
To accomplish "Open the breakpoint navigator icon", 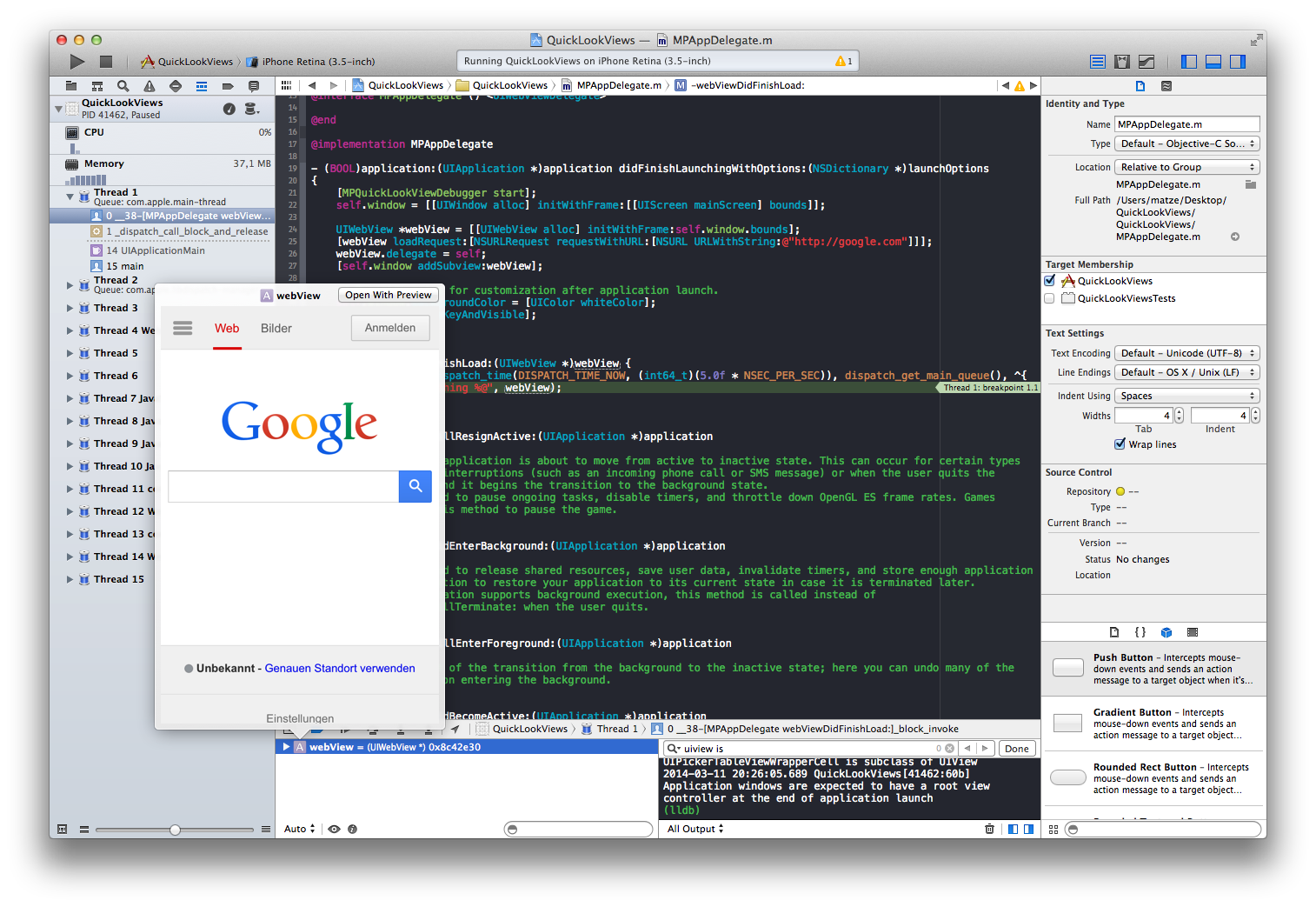I will click(x=228, y=86).
